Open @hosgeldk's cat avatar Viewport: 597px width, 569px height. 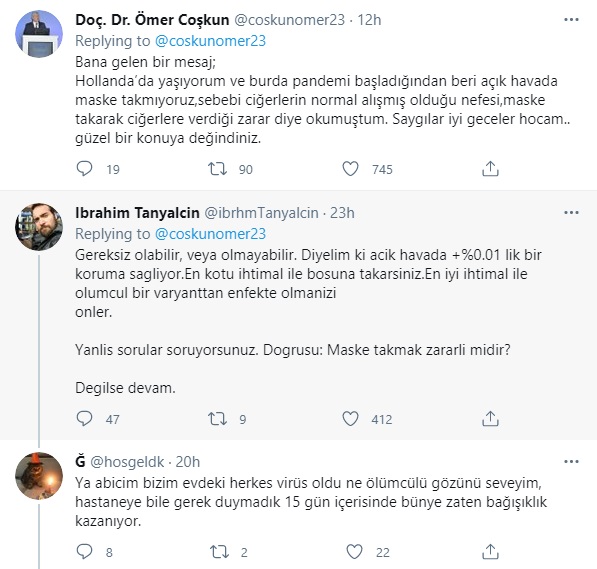pyautogui.click(x=39, y=476)
